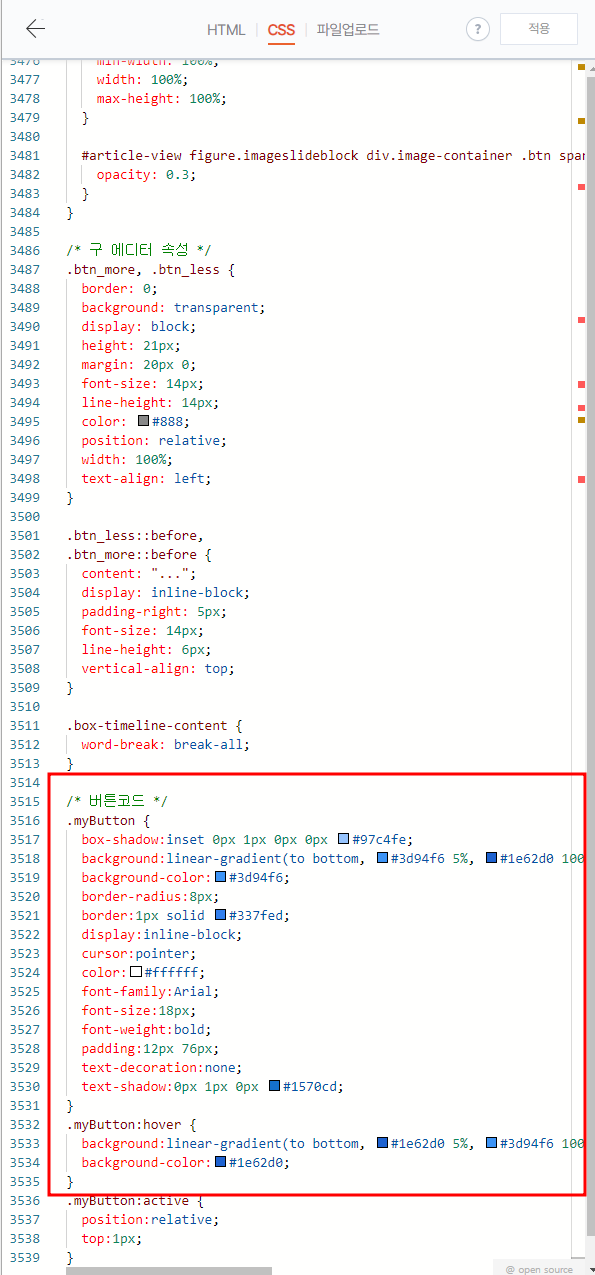Click the '.myButton {' selector on line 3516

109,820
